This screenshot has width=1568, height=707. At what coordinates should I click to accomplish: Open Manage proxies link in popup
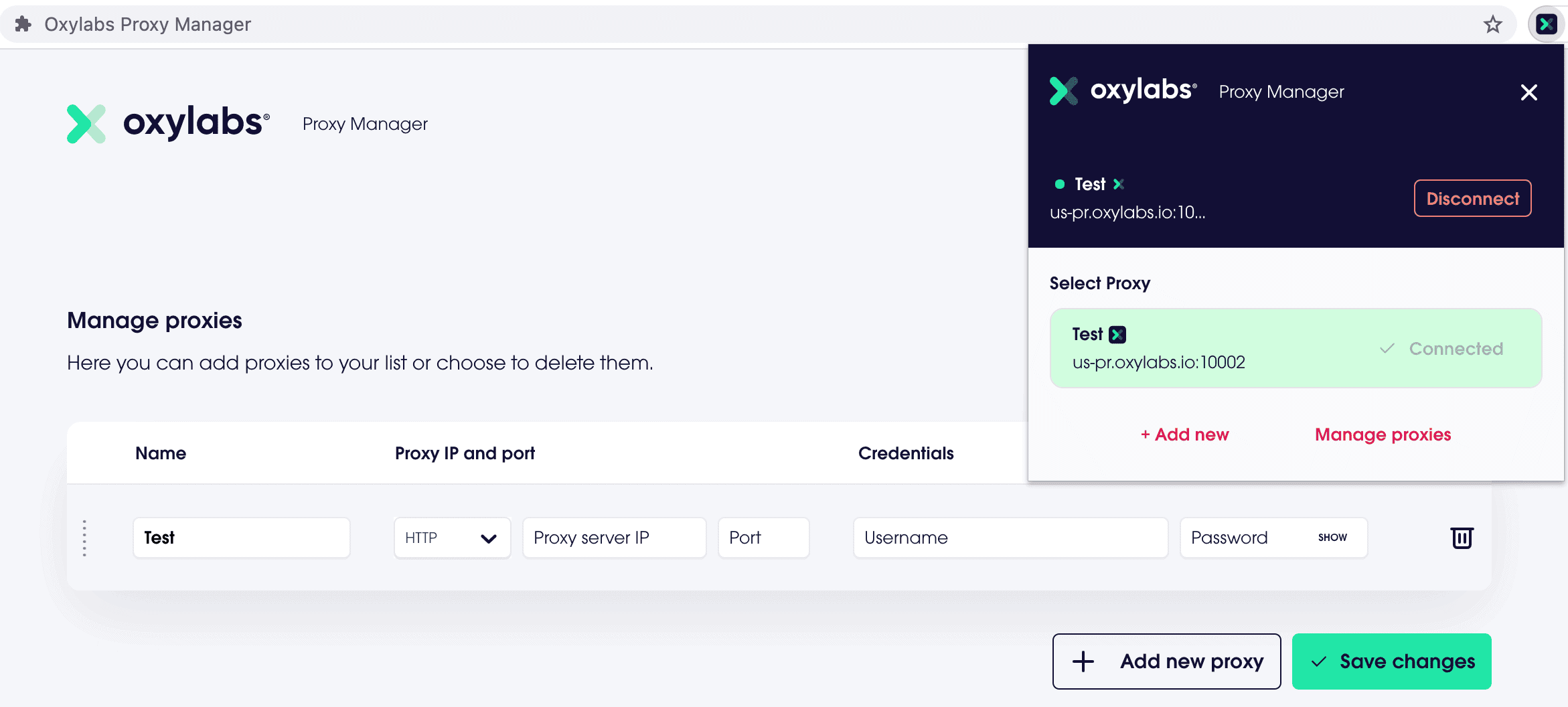click(x=1383, y=435)
